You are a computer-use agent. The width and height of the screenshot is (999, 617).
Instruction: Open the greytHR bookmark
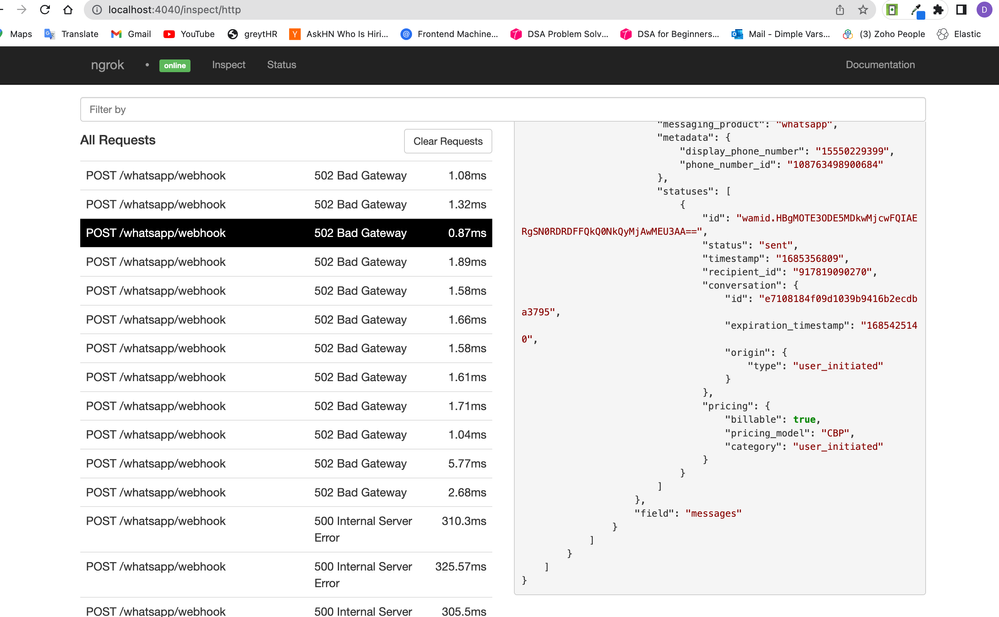(x=252, y=34)
